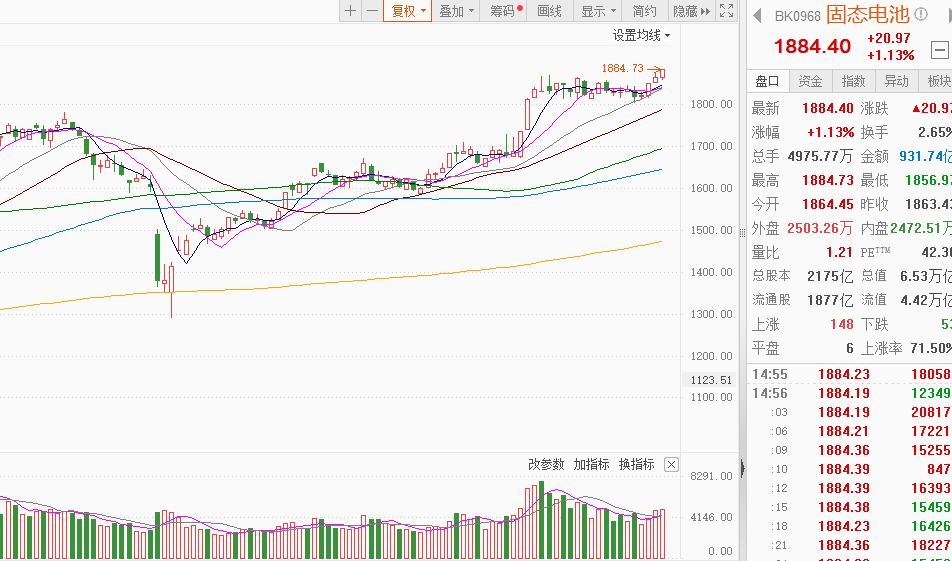Viewport: 952px width, 561px height.
Task: Click the plus zoom-in chart icon
Action: point(350,11)
